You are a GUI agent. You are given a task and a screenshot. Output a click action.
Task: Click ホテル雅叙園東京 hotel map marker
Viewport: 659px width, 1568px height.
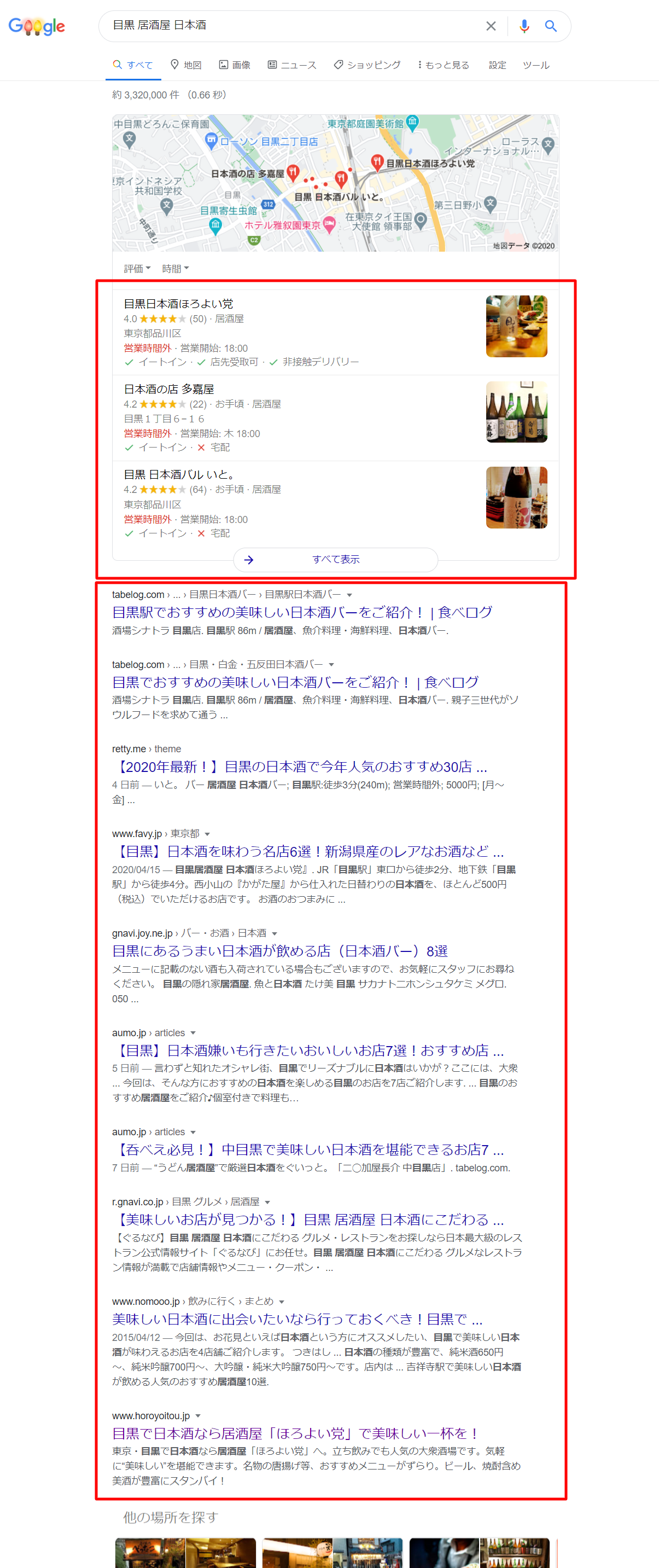(329, 225)
